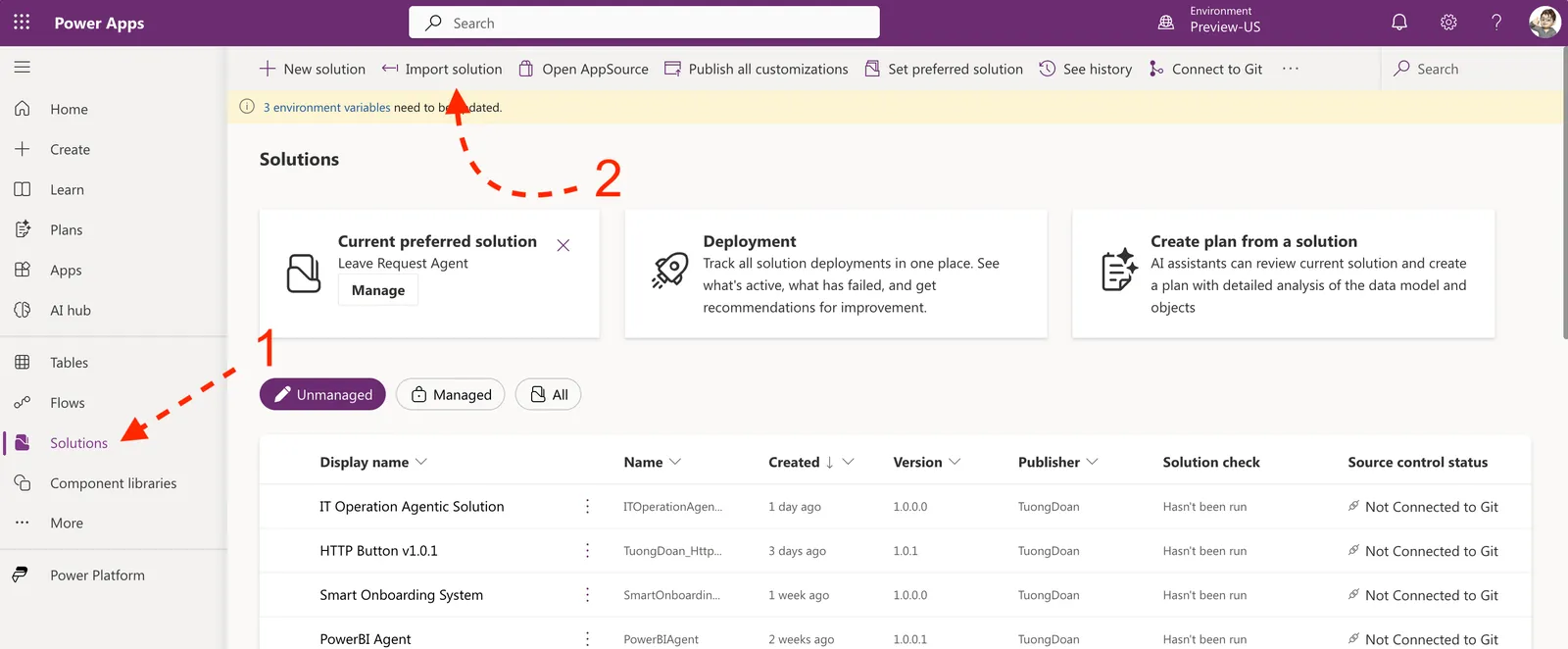Screen dimensions: 1568x649
Task: Filter solutions by Managed
Action: pyautogui.click(x=451, y=394)
